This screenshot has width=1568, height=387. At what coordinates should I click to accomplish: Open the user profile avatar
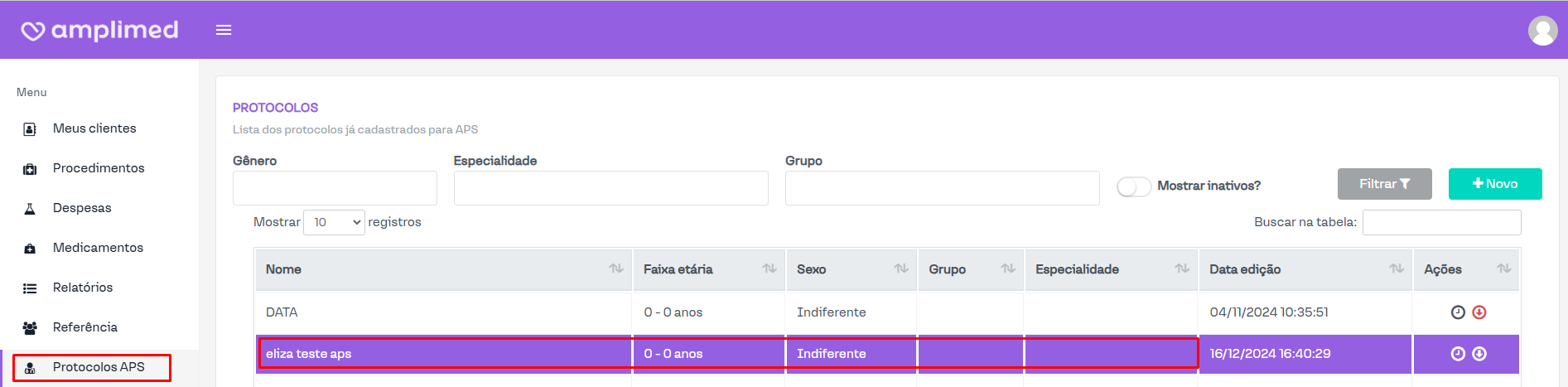(x=1542, y=31)
